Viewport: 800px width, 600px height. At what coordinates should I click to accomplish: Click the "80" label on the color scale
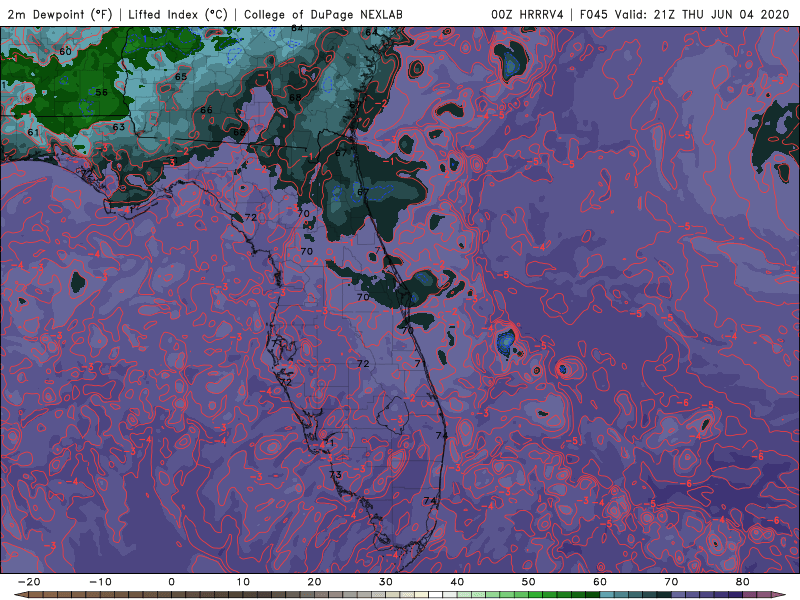(x=743, y=582)
